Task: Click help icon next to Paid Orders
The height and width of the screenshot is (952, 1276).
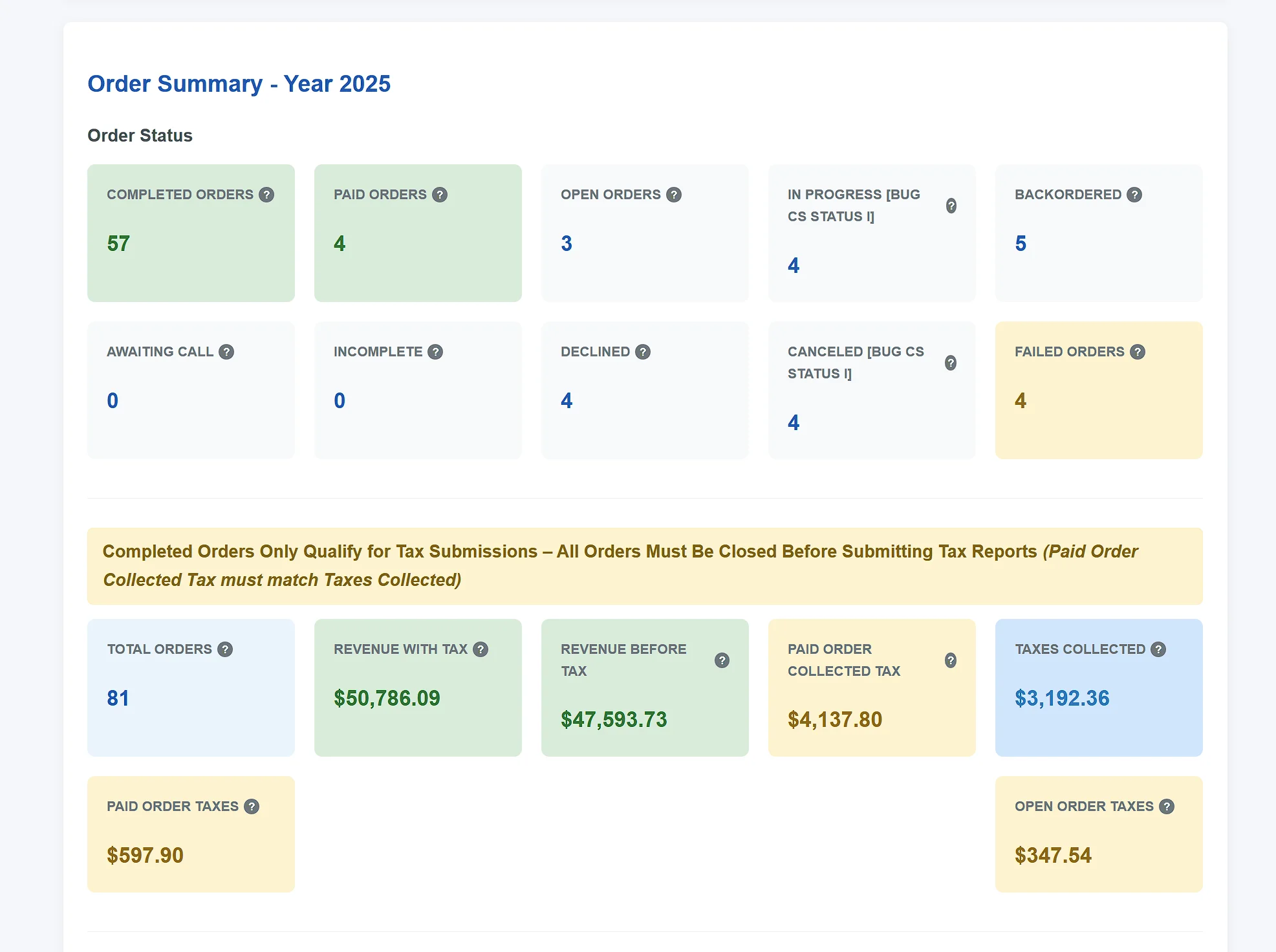Action: coord(440,195)
